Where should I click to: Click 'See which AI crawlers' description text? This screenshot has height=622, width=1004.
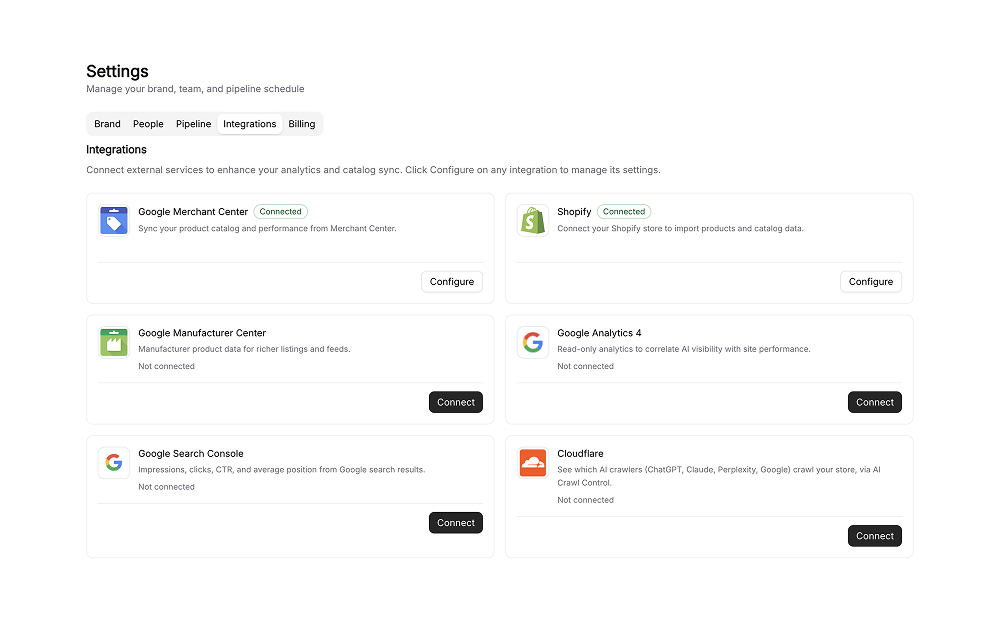coord(718,476)
